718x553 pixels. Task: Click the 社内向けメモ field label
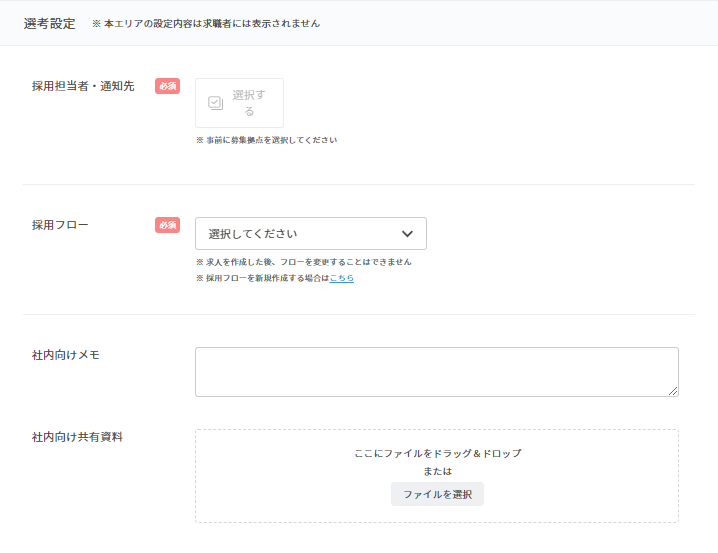66,355
